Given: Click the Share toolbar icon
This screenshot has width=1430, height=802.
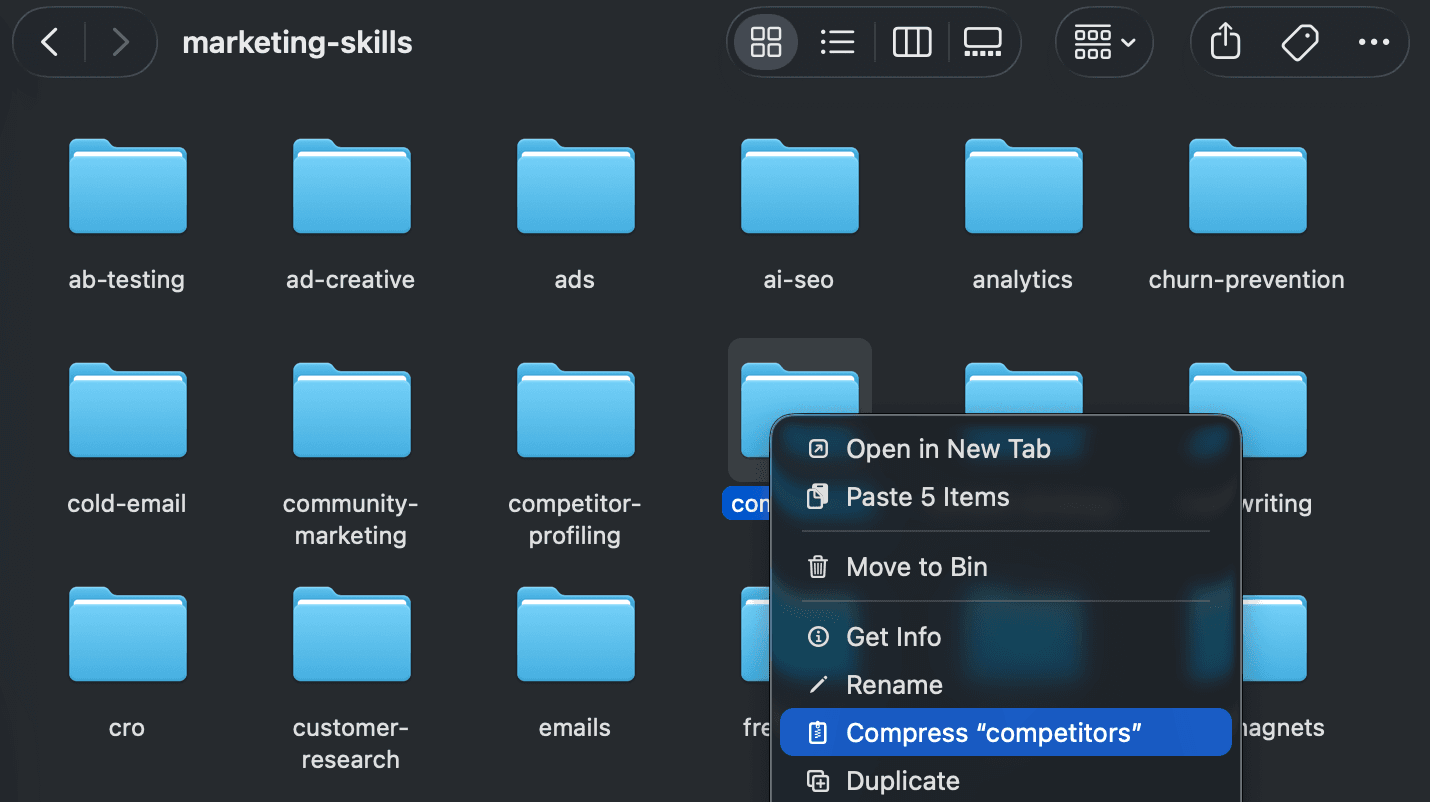Looking at the screenshot, I should (x=1225, y=42).
